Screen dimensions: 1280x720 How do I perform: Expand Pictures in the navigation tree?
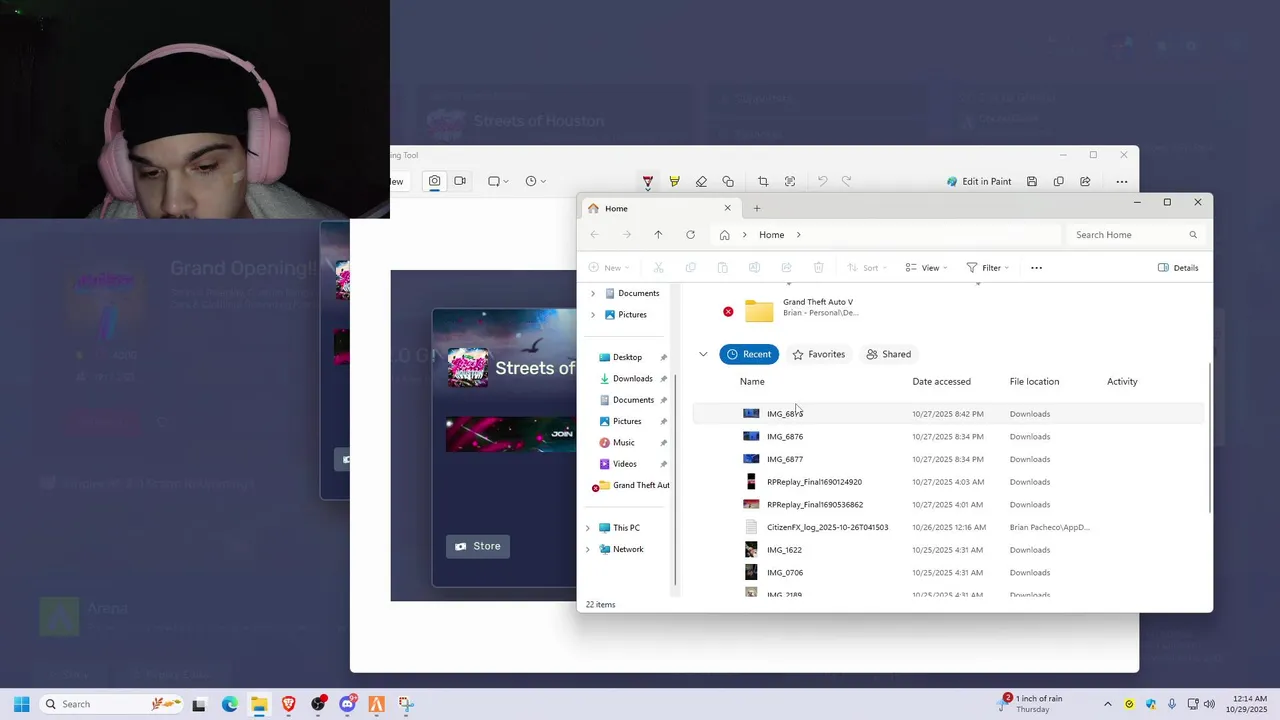(593, 314)
